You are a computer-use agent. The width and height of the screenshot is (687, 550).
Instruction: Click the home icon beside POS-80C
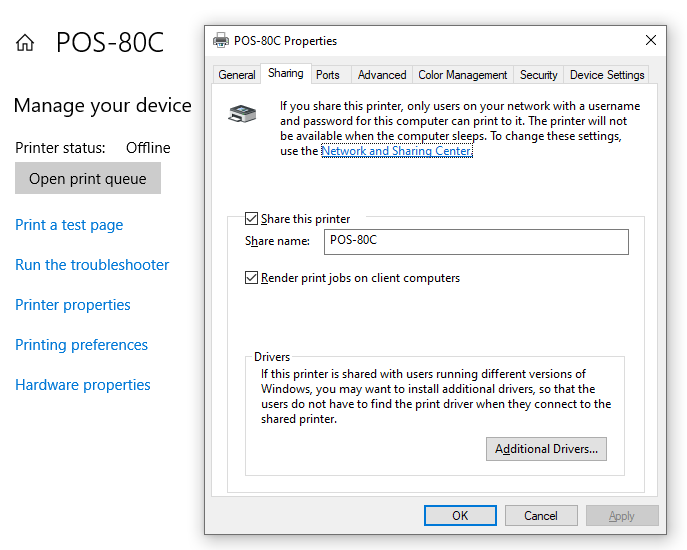[25, 43]
